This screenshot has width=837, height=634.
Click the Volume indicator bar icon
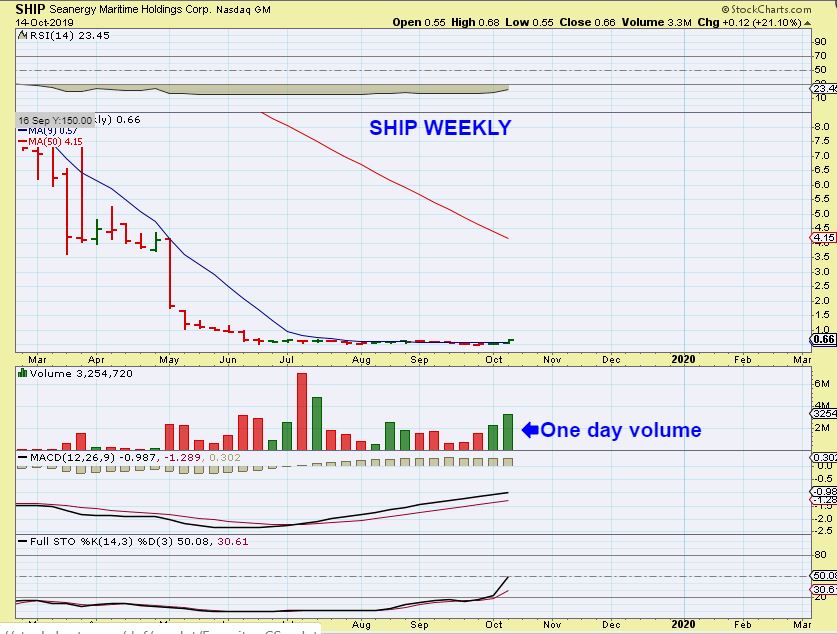22,373
